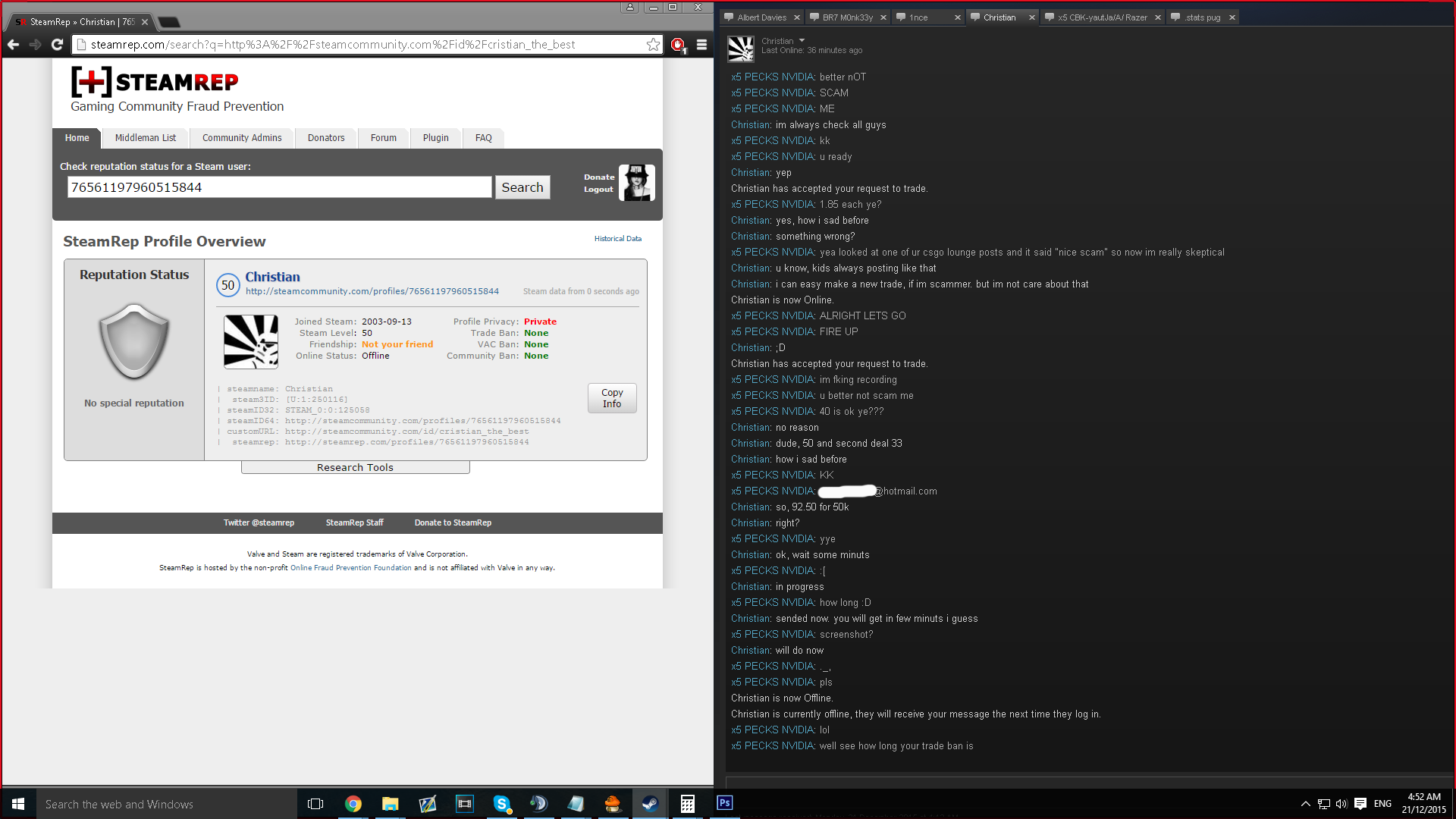
Task: Bookmark this page with the star icon
Action: tap(653, 45)
